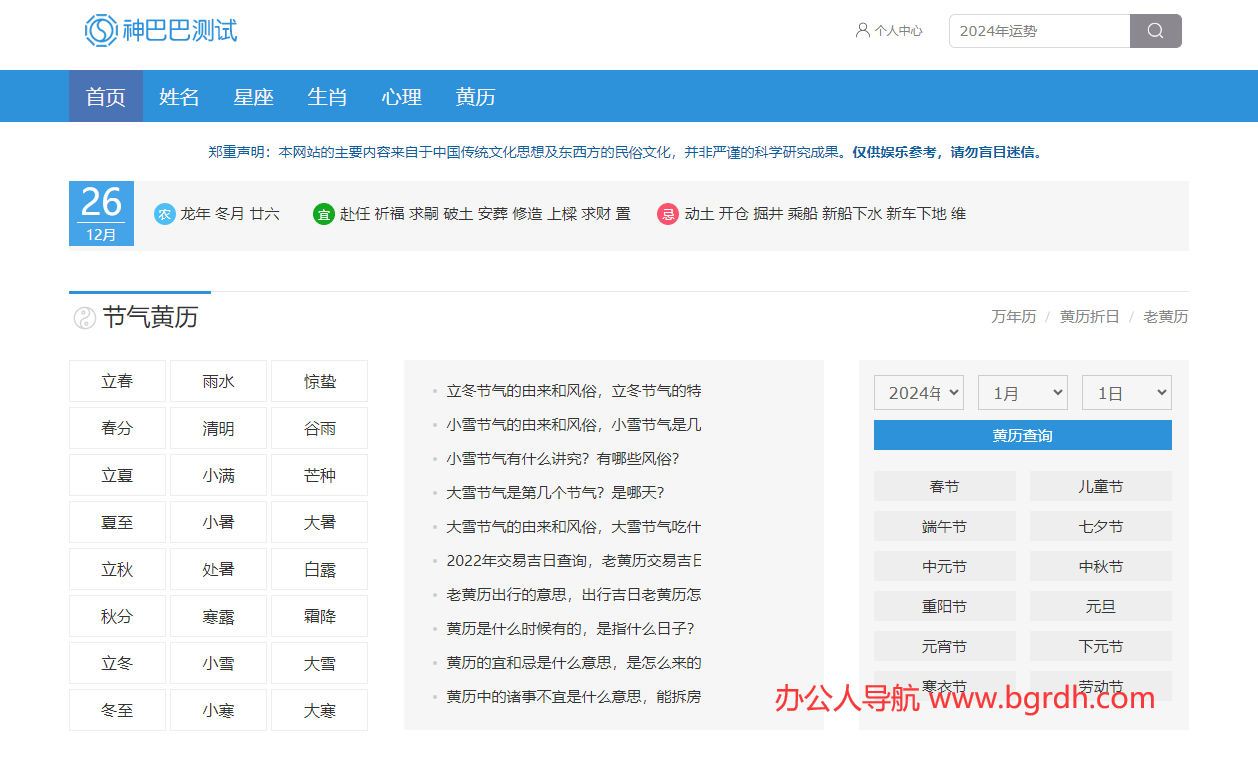Switch to the 黄历 navigation tab
Image resolution: width=1258 pixels, height=757 pixels.
(x=475, y=97)
